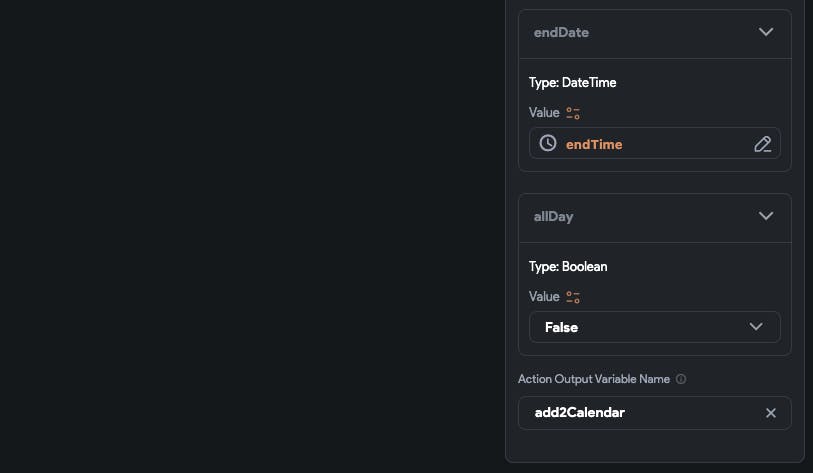Click the variable-binding icon beside allDay Value

coord(573,297)
